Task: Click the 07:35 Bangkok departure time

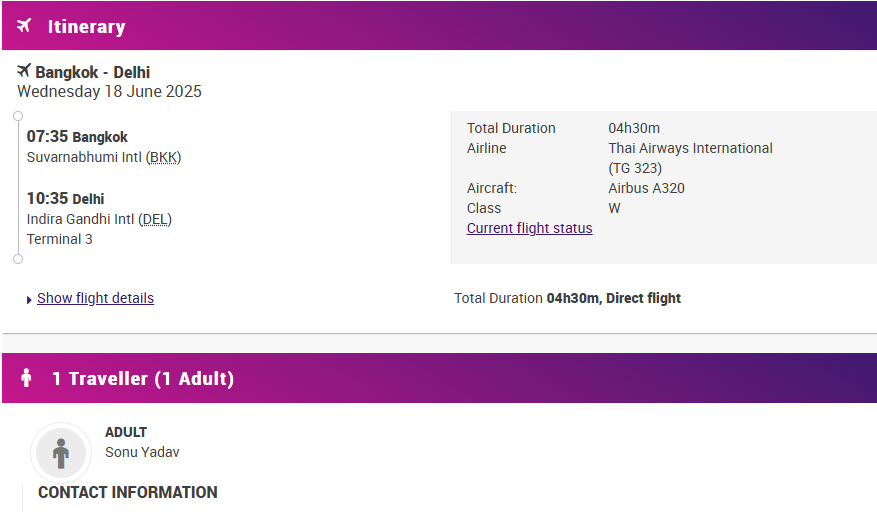Action: tap(77, 136)
